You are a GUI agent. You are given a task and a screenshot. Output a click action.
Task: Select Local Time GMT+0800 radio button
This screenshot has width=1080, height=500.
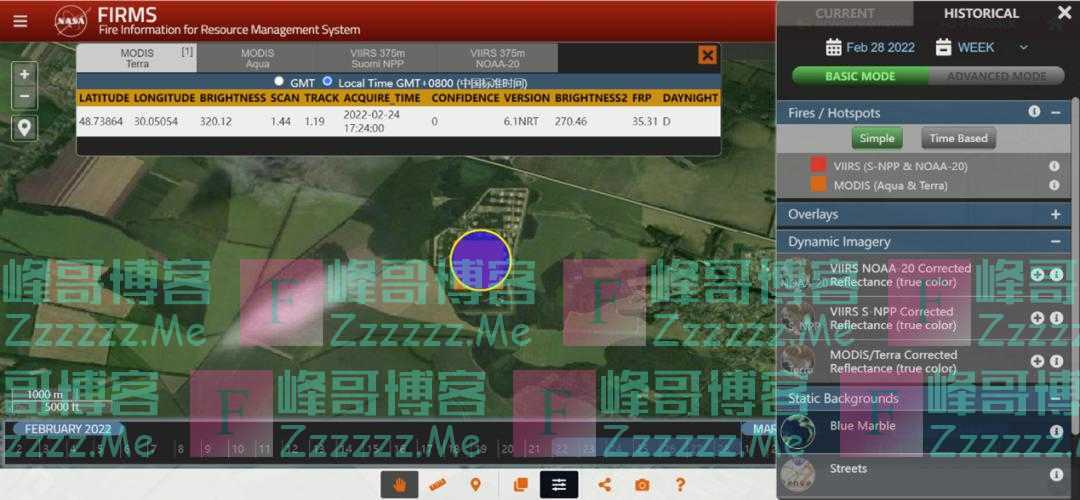(x=327, y=82)
